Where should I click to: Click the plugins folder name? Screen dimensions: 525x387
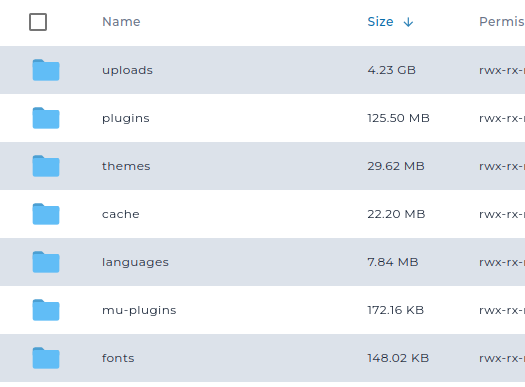(x=126, y=118)
